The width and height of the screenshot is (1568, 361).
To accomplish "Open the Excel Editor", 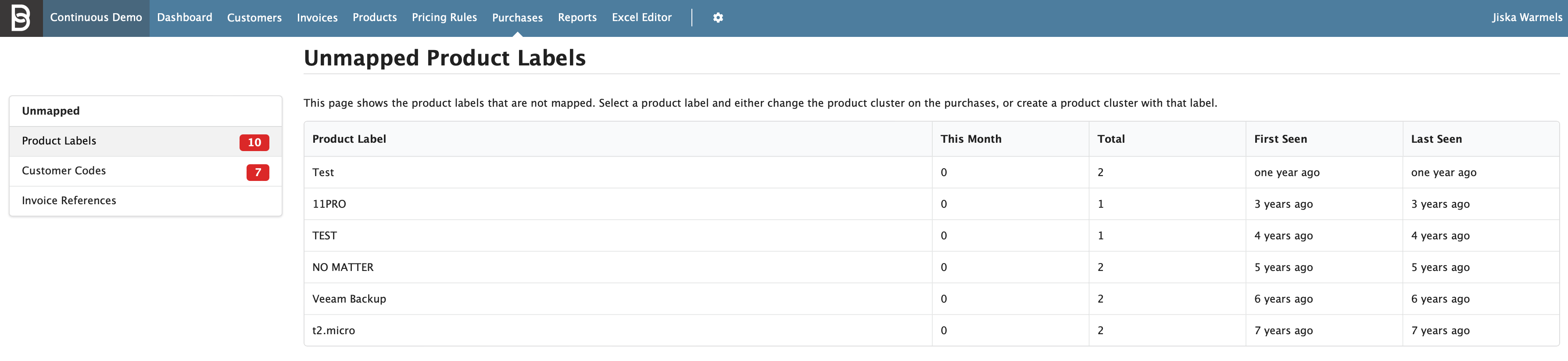I will (x=641, y=18).
